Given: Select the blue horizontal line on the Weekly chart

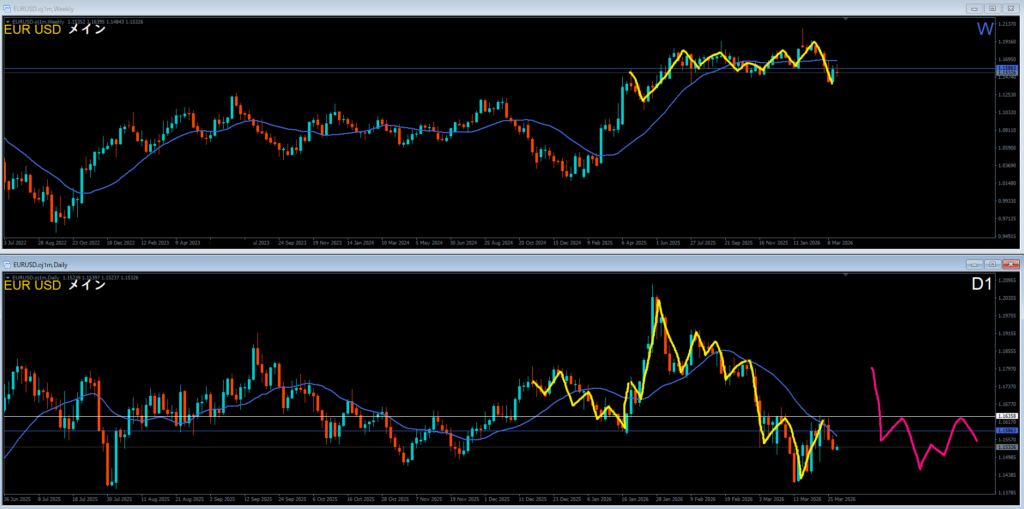Looking at the screenshot, I should 498,69.
